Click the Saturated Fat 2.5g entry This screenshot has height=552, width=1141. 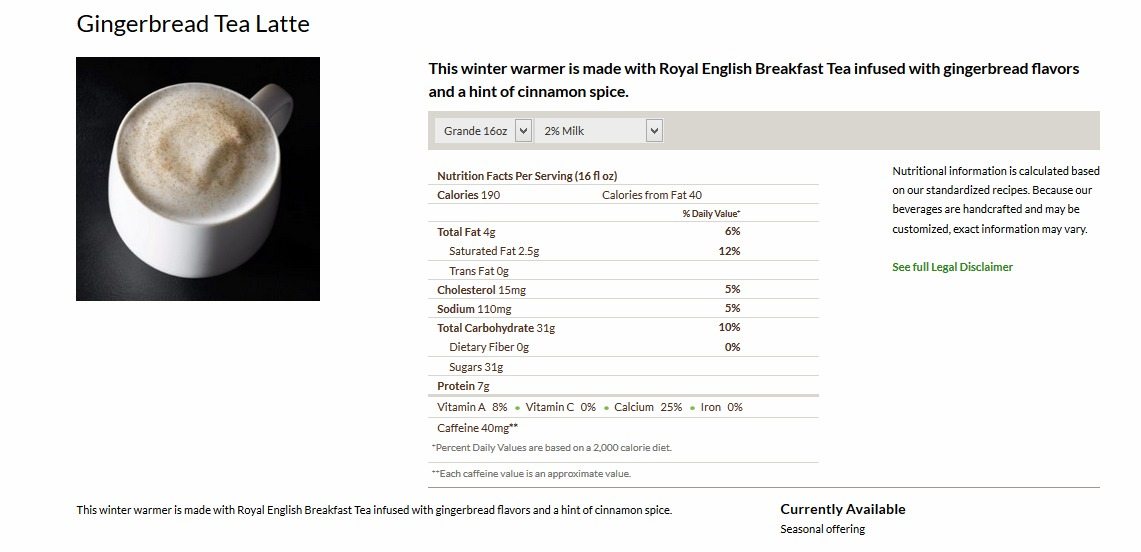(494, 251)
